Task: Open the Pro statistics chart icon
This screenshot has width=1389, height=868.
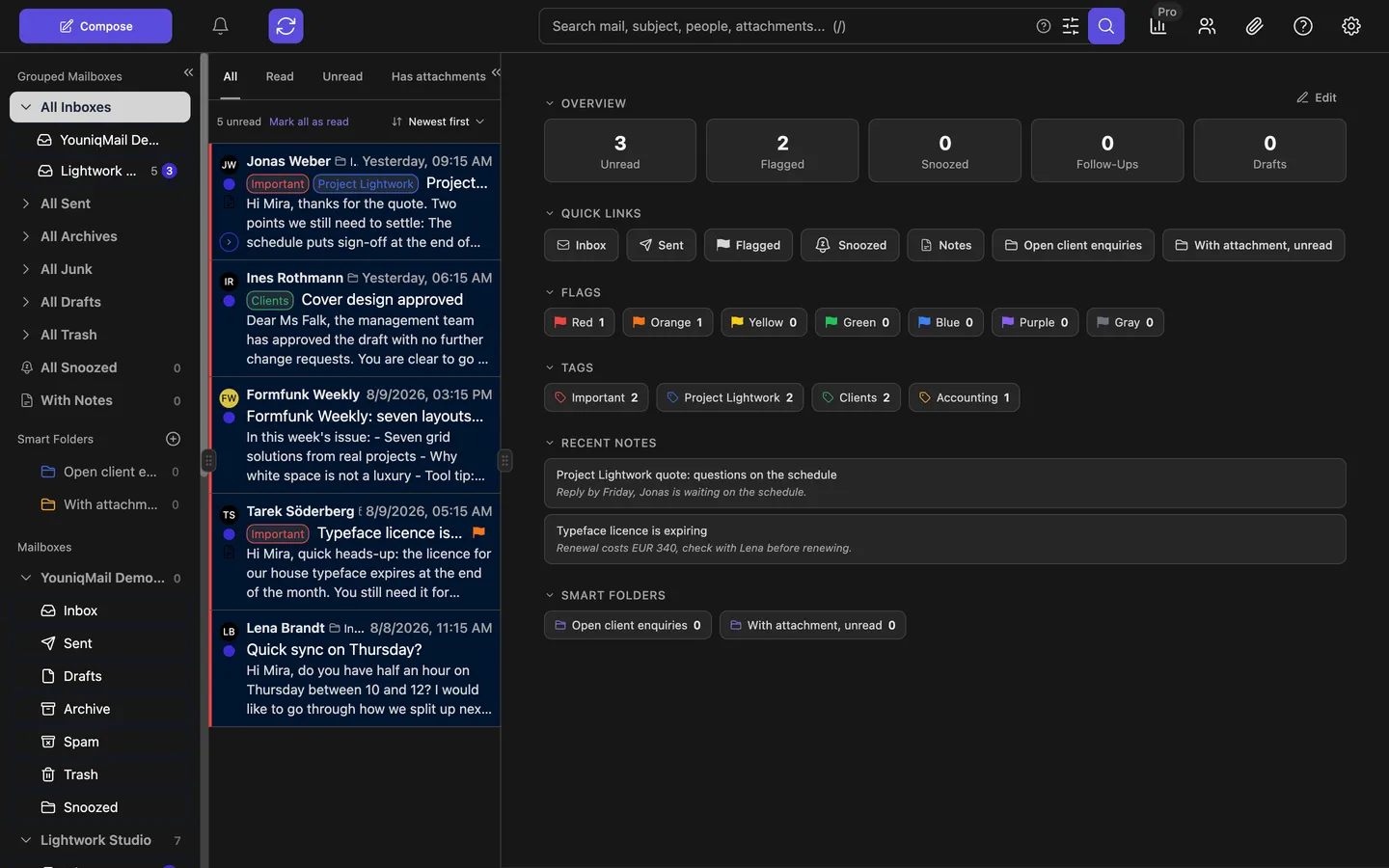Action: (x=1158, y=26)
